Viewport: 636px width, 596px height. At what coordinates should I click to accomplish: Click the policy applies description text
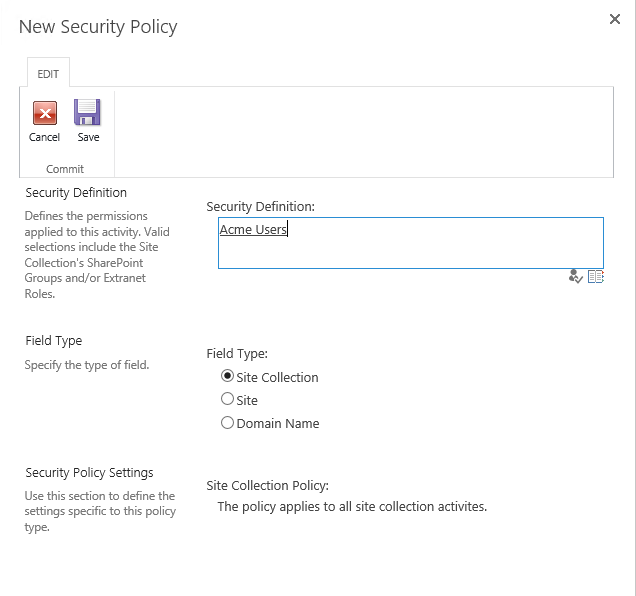[352, 506]
